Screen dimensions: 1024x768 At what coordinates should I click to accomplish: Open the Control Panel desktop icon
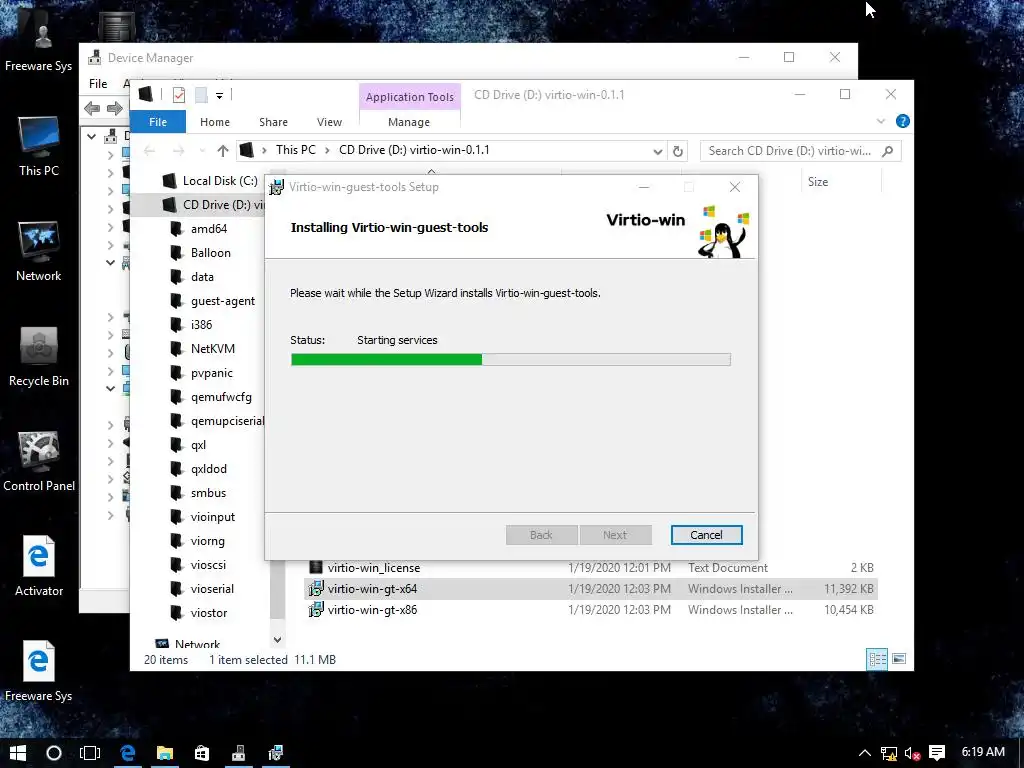tap(39, 462)
